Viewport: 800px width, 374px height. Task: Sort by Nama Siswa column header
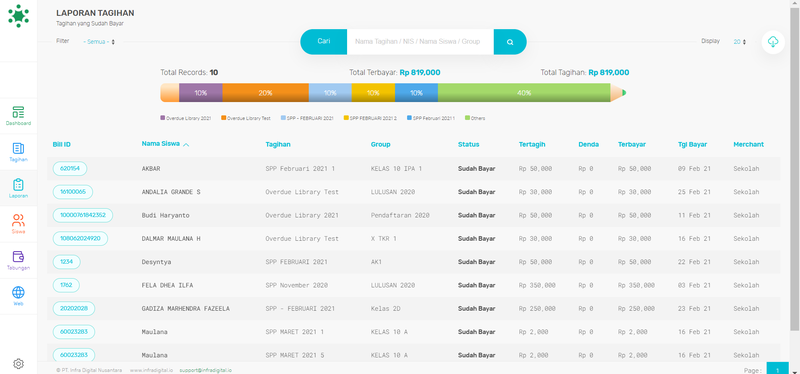pos(161,144)
